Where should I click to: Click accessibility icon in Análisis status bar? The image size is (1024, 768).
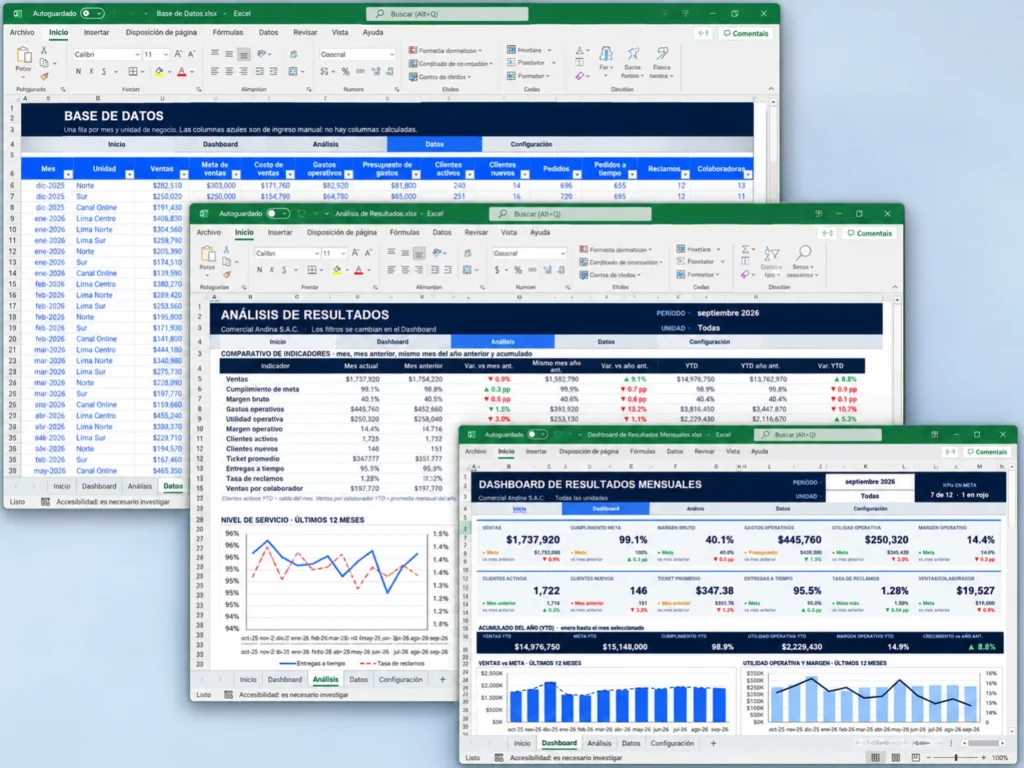point(229,695)
